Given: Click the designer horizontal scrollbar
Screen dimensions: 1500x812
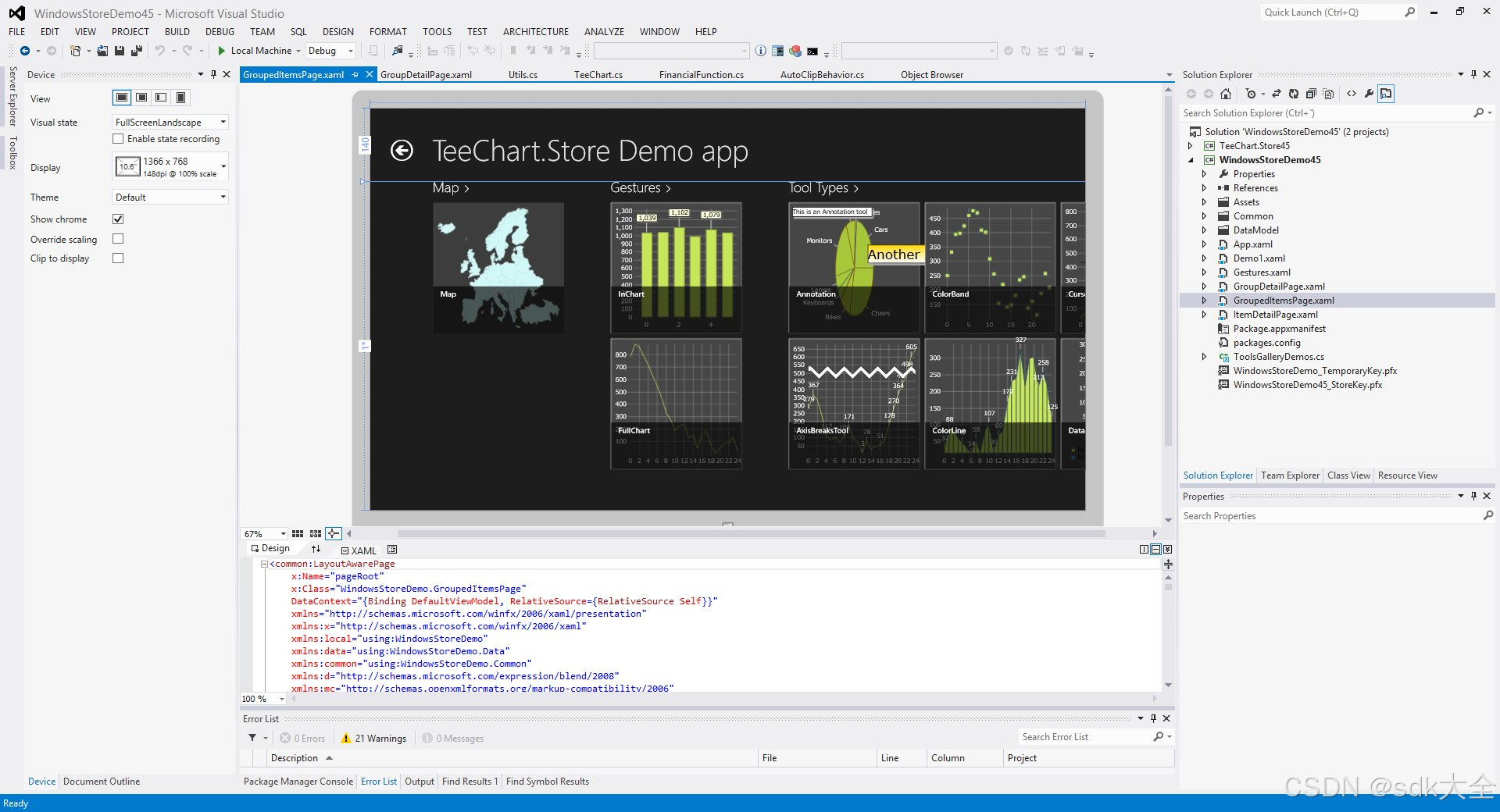Looking at the screenshot, I should point(752,534).
